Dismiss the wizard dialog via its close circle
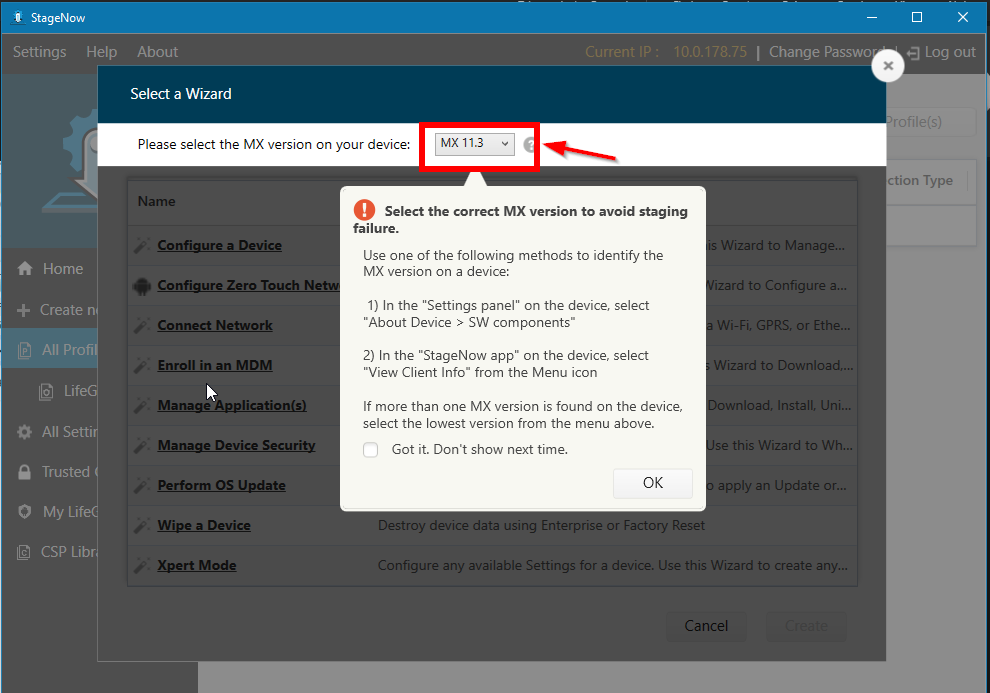 [x=888, y=65]
